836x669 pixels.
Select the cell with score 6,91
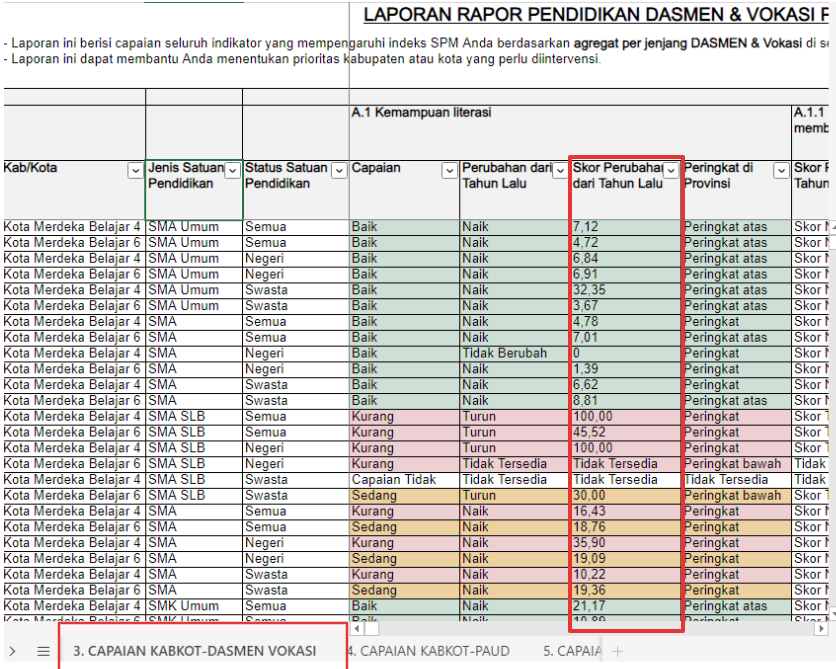click(x=626, y=275)
